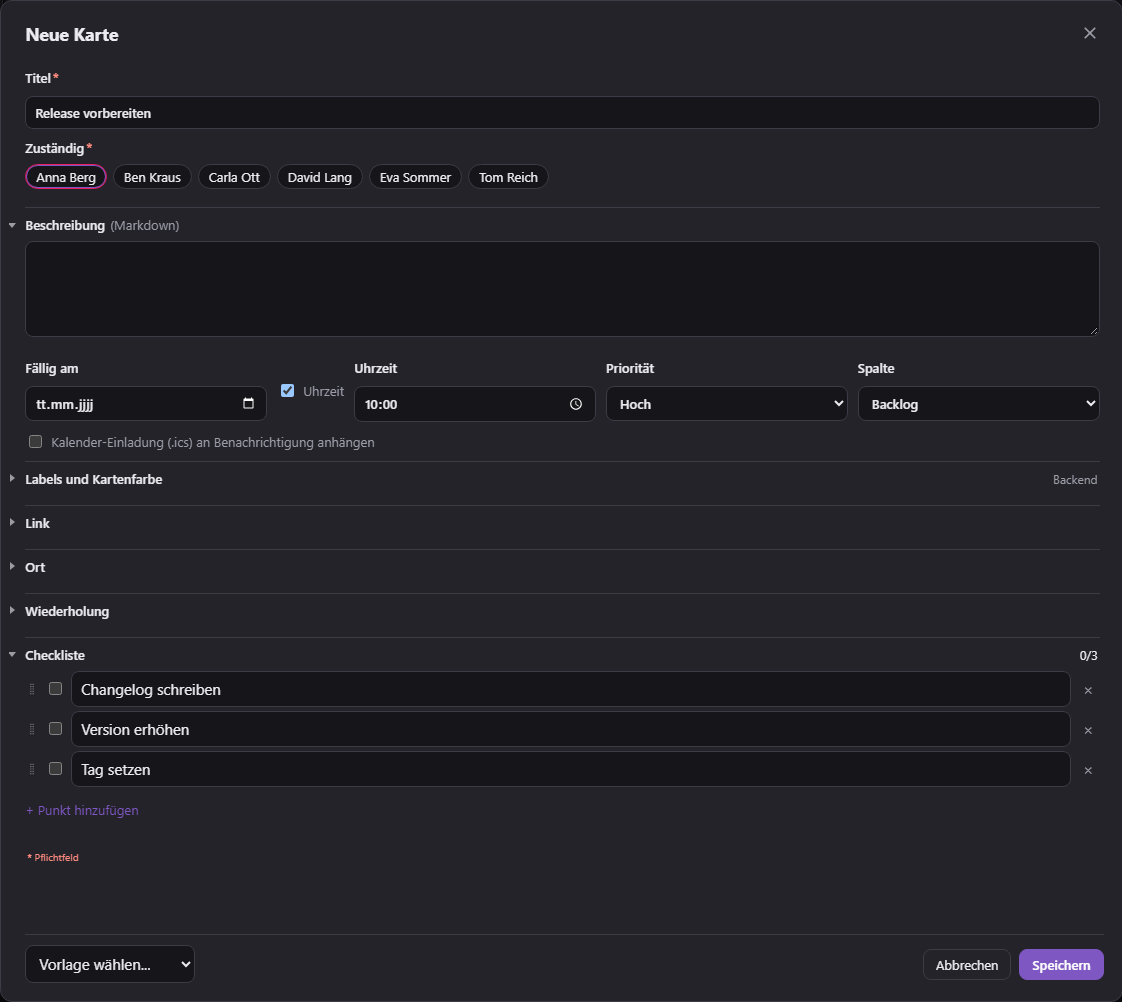Check off Version erhöhen item

[55, 729]
